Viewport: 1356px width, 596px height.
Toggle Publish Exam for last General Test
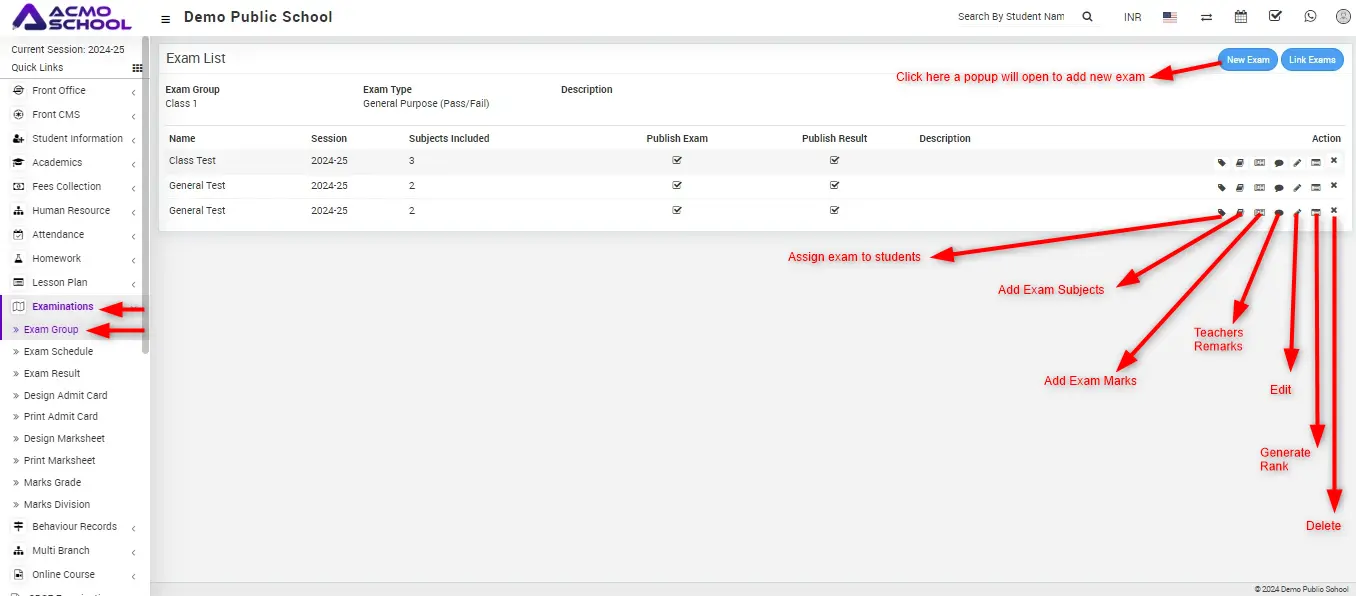pyautogui.click(x=677, y=210)
